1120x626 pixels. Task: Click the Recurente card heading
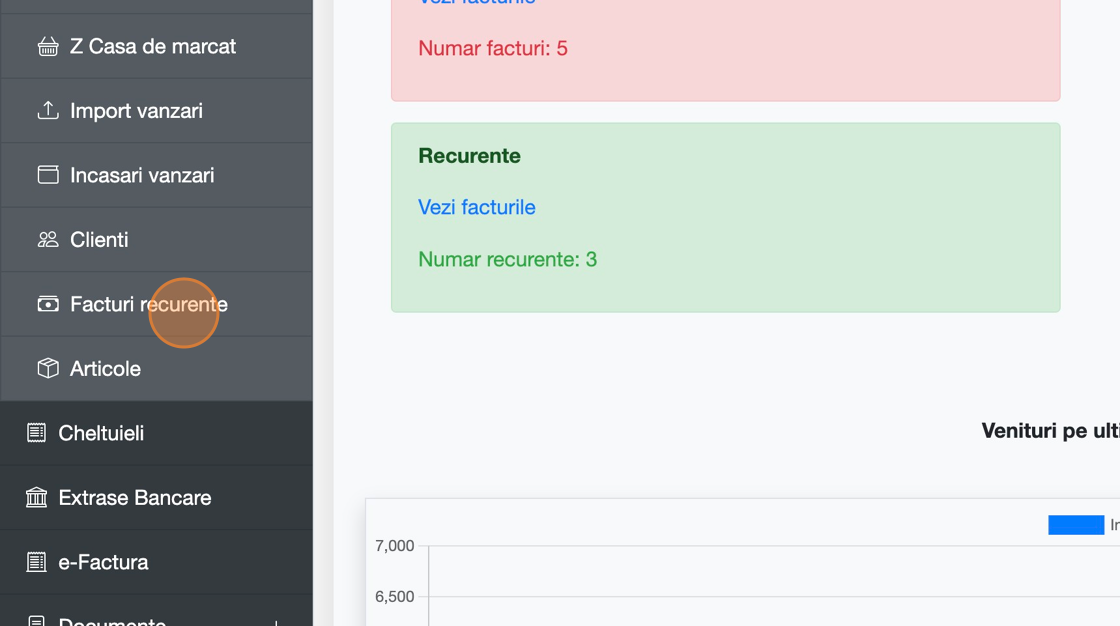coord(469,156)
